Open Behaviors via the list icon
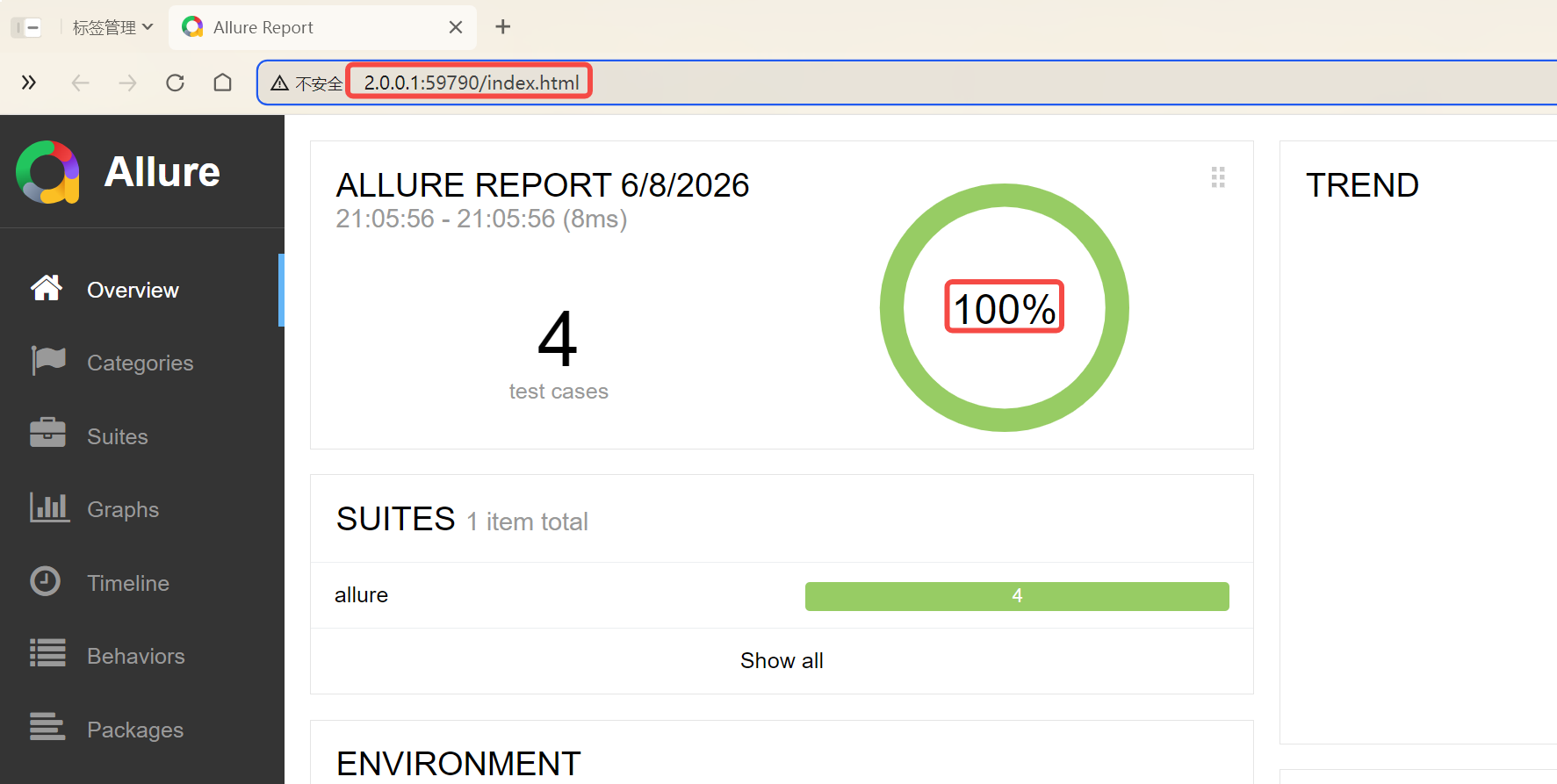The height and width of the screenshot is (784, 1557). pyautogui.click(x=47, y=653)
